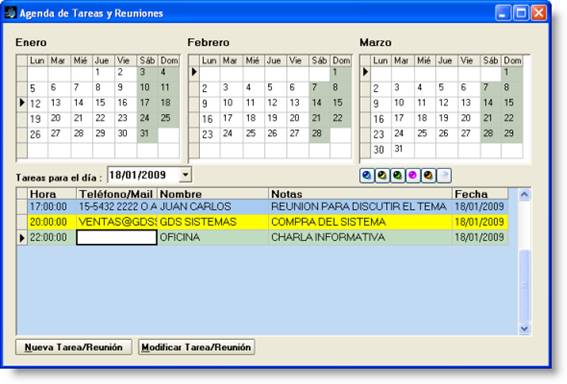
Task: Click the blank white color button
Action: [444, 176]
